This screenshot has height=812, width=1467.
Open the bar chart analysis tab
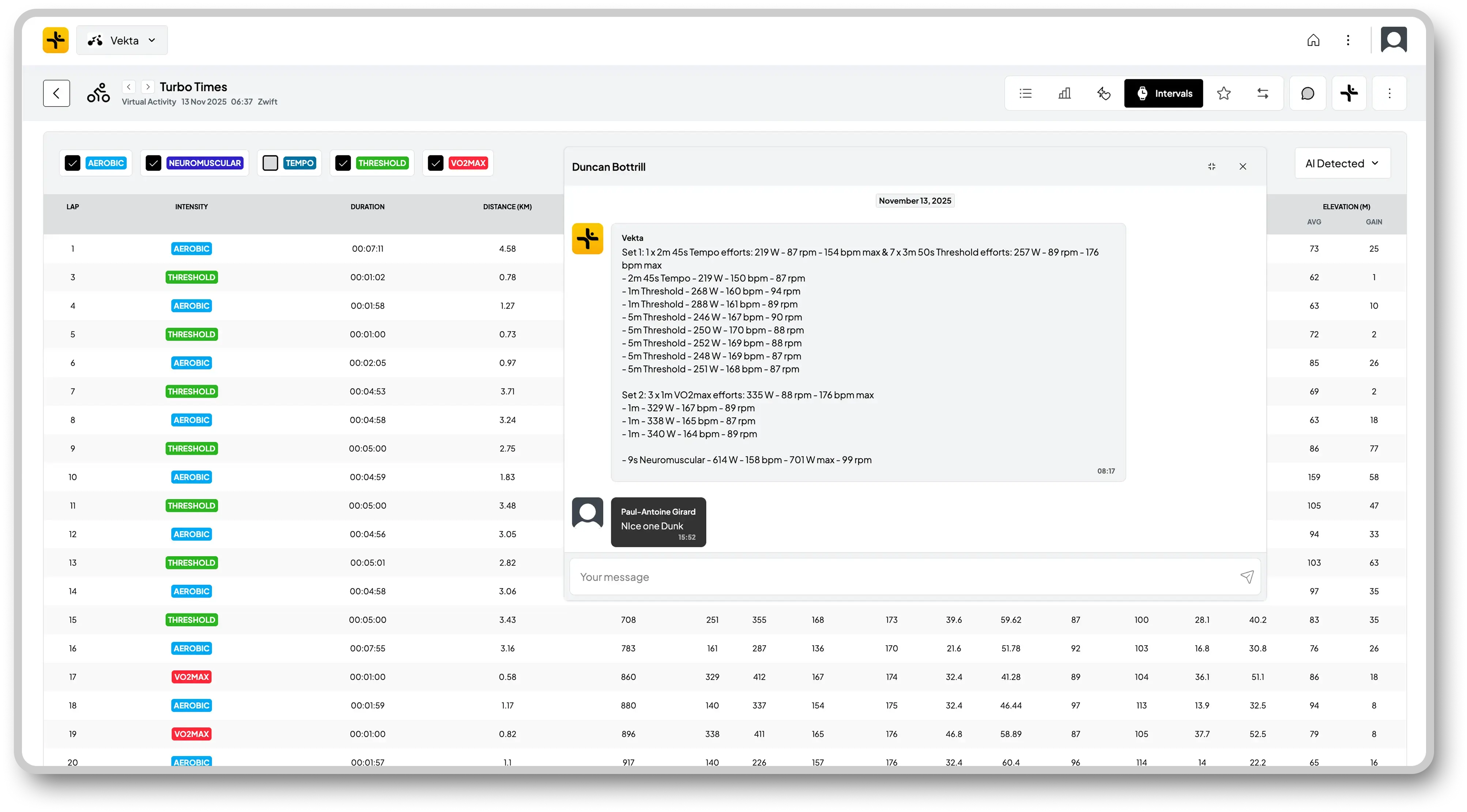1064,93
